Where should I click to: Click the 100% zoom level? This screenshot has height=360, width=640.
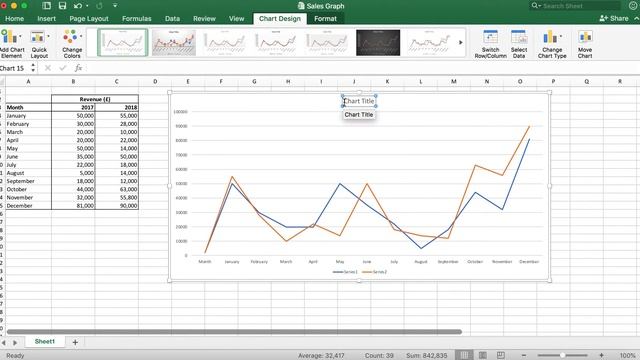point(628,356)
